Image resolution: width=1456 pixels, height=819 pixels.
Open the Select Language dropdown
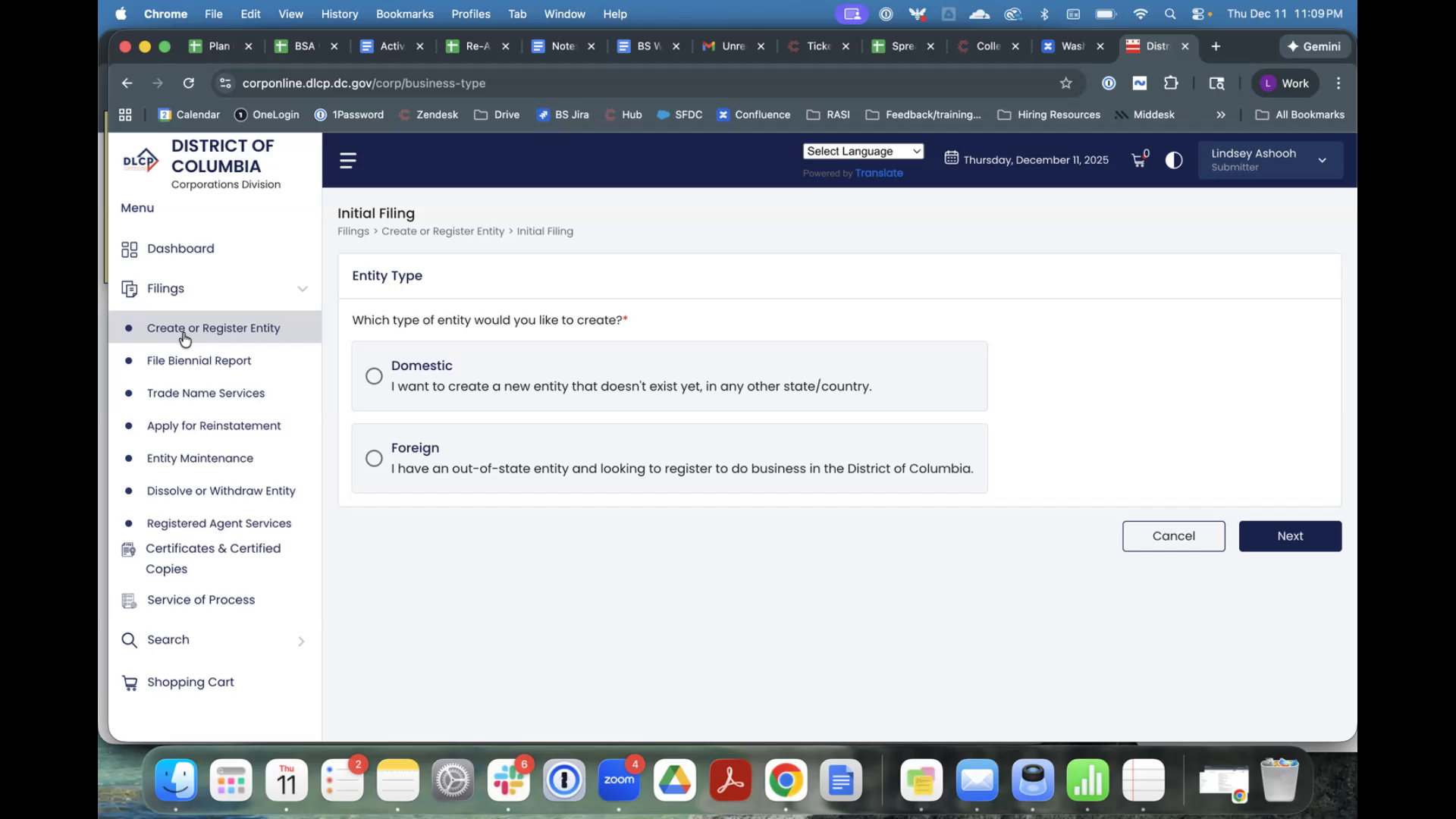(863, 152)
